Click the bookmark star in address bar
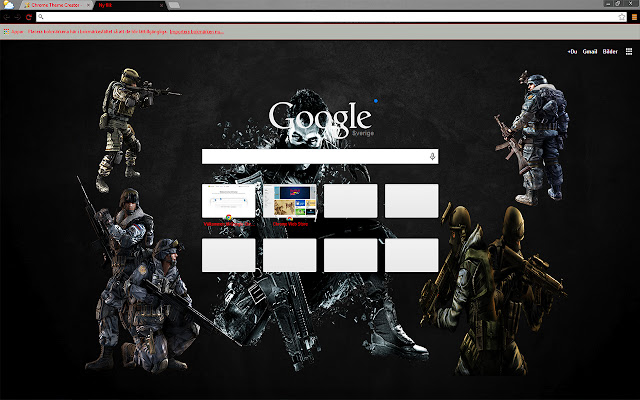The height and width of the screenshot is (400, 640). coord(622,17)
